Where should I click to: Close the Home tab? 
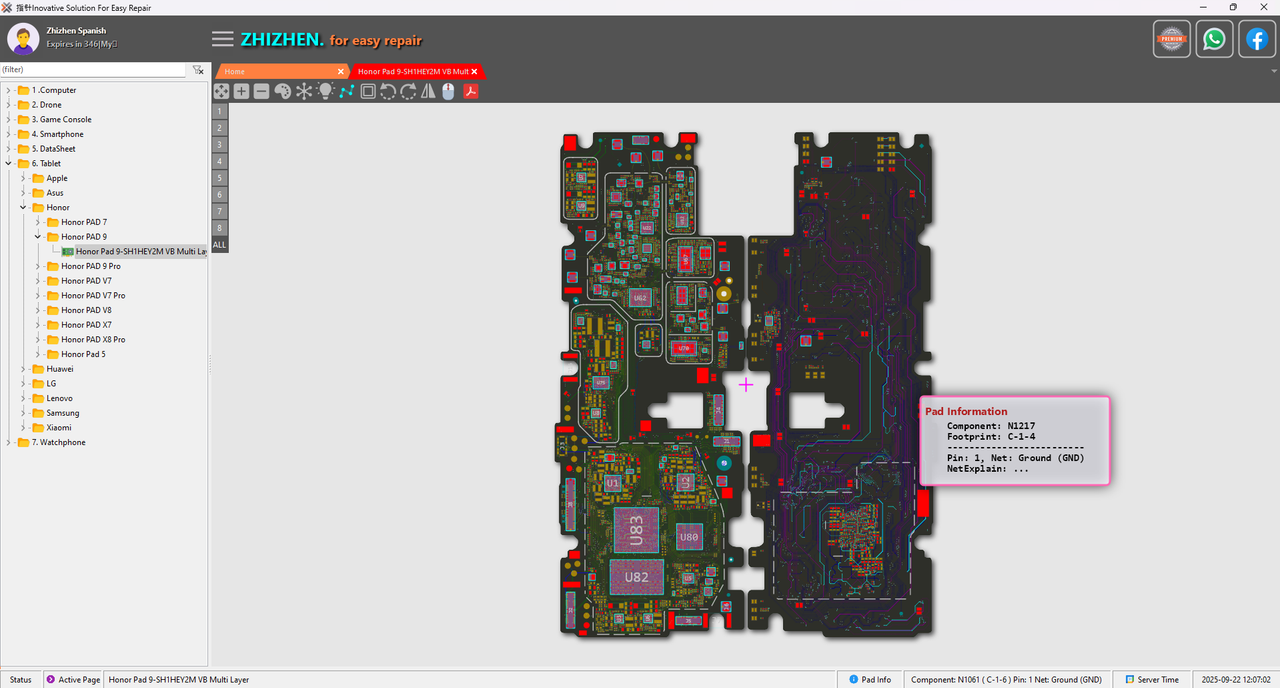341,71
